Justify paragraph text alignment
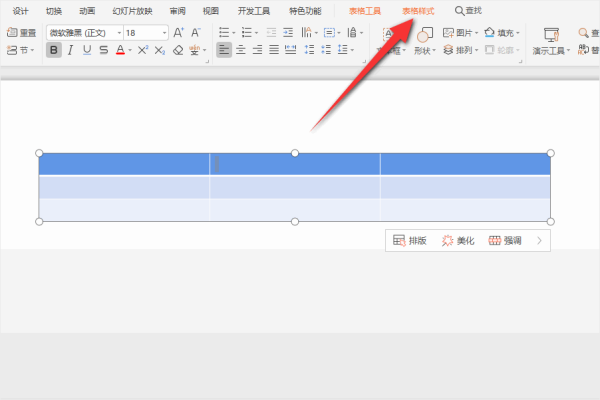This screenshot has width=600, height=400. coord(274,50)
